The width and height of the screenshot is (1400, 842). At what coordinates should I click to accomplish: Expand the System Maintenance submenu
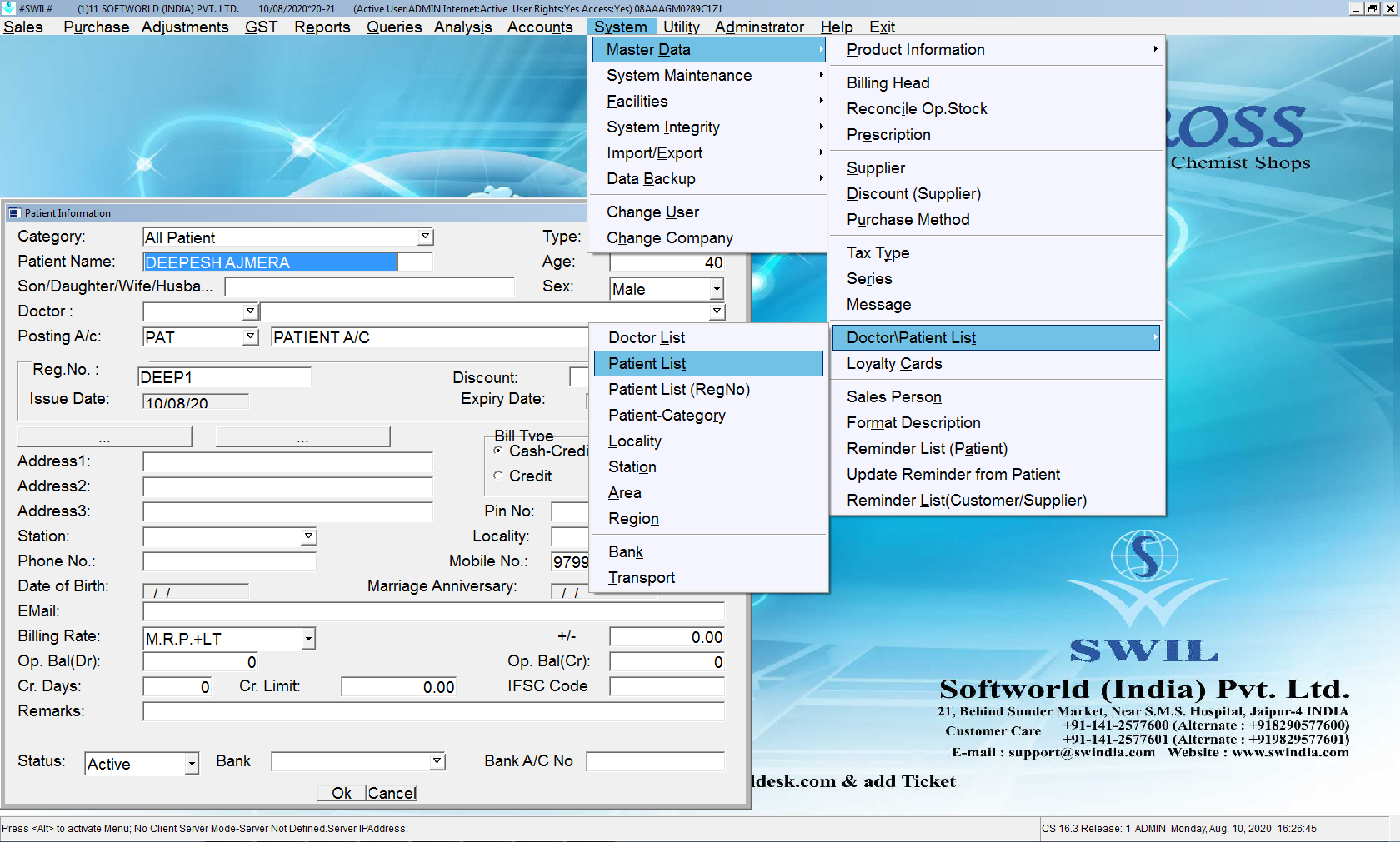pyautogui.click(x=708, y=75)
